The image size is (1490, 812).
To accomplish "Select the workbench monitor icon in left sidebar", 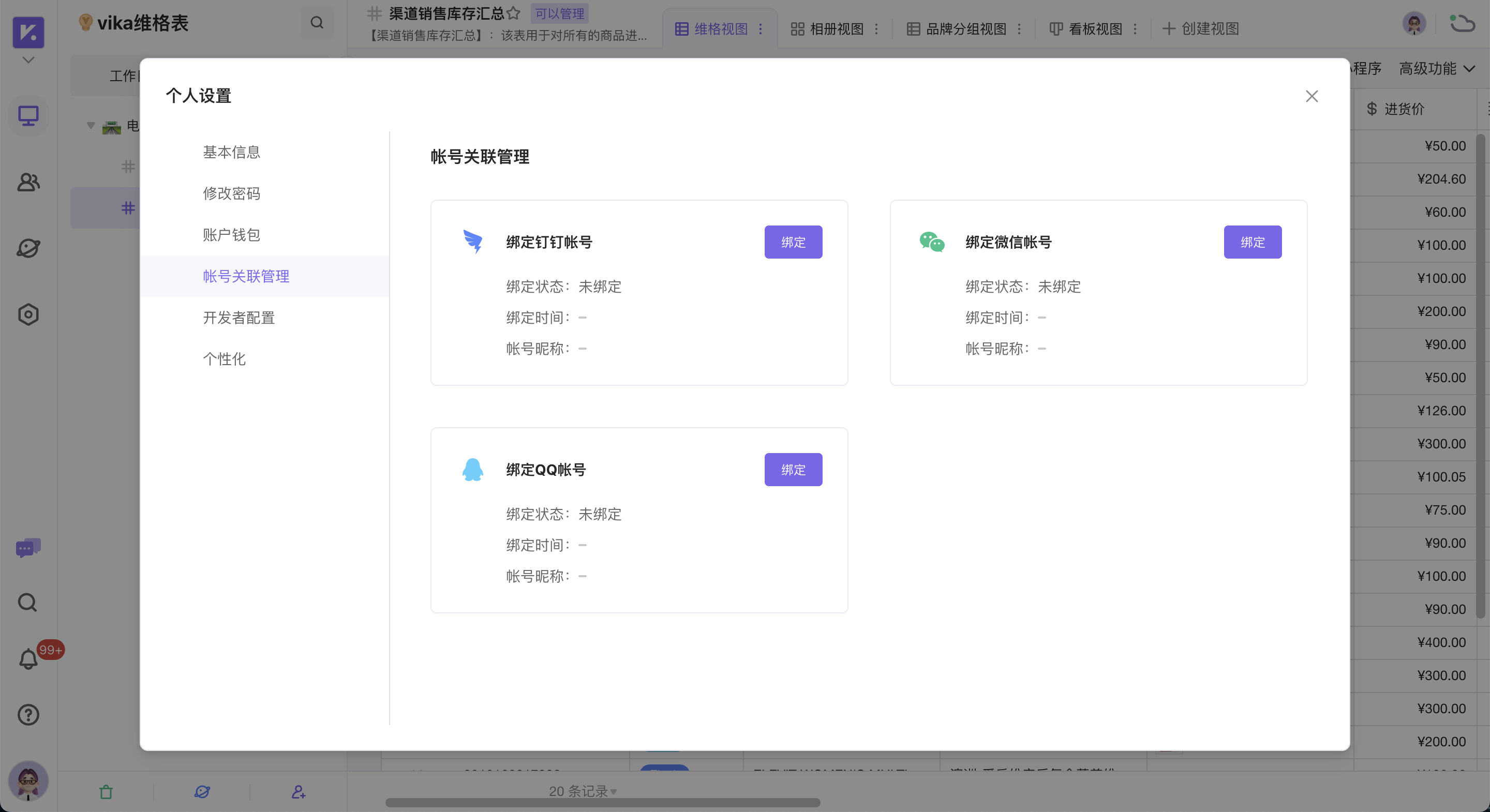I will tap(27, 116).
